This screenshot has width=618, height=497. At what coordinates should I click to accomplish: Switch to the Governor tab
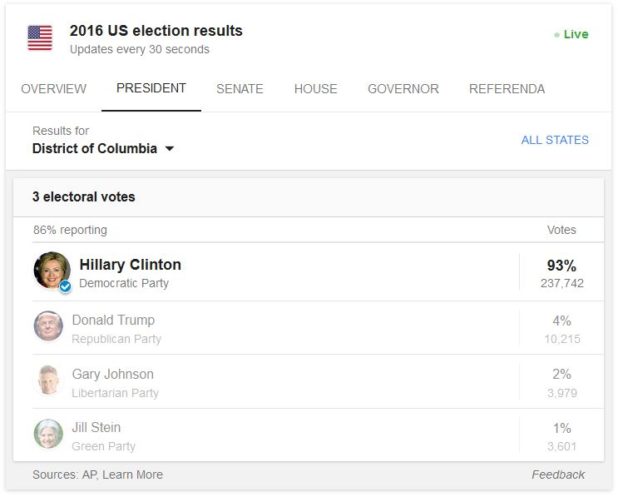point(403,89)
